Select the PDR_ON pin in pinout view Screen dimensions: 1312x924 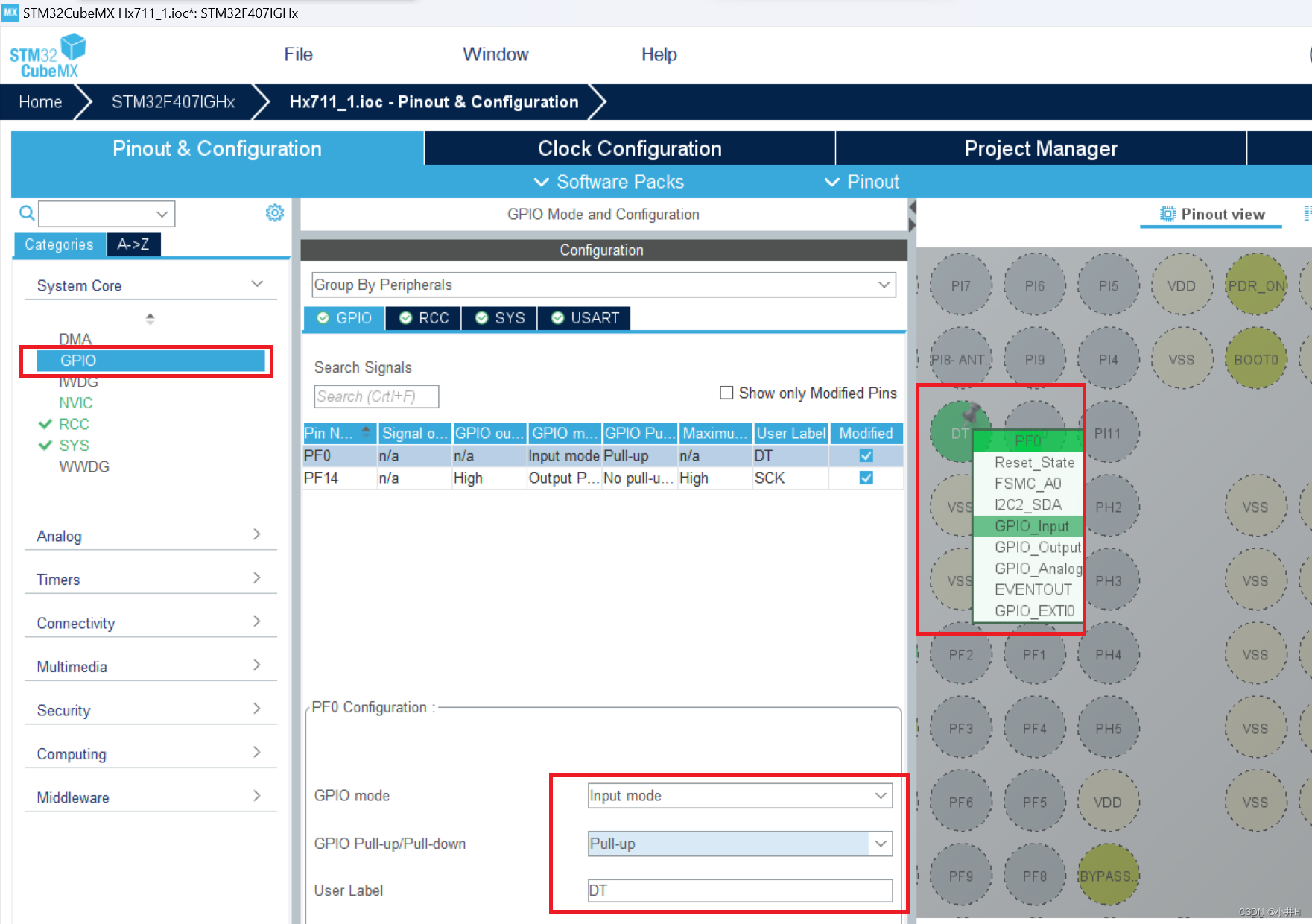click(1256, 286)
